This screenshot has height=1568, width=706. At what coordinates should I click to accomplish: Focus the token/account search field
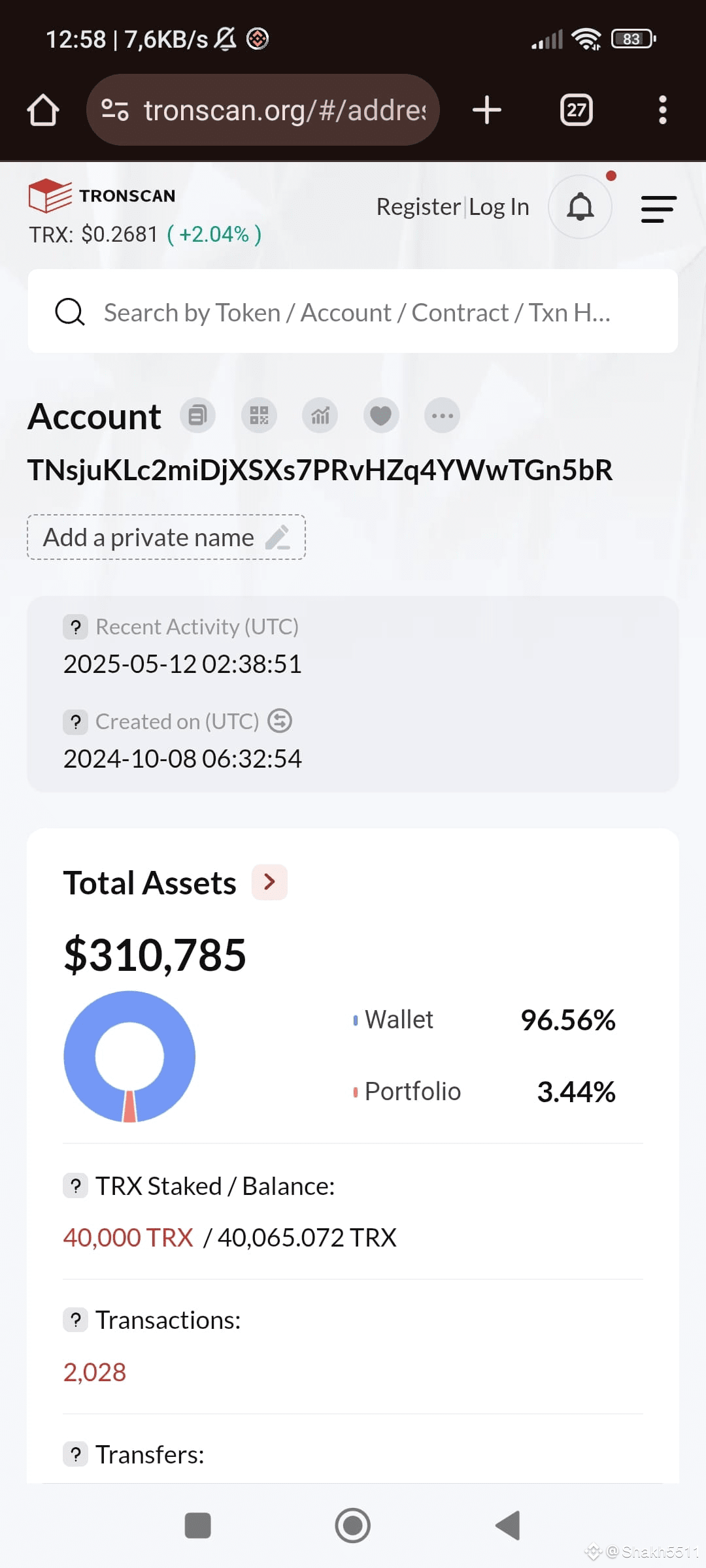(353, 312)
